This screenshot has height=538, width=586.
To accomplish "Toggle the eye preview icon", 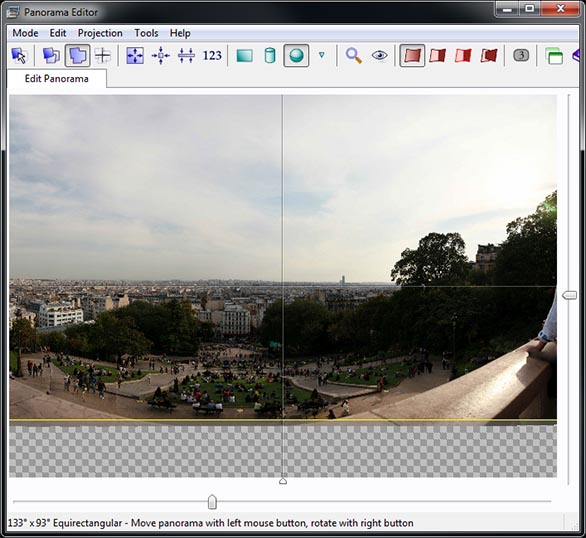I will (379, 56).
